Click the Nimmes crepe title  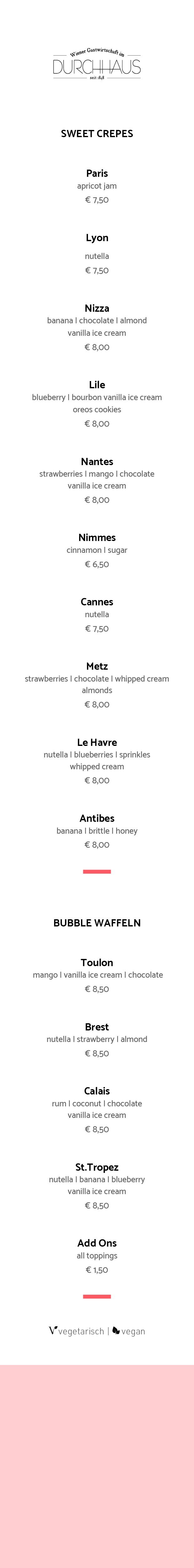(97, 538)
